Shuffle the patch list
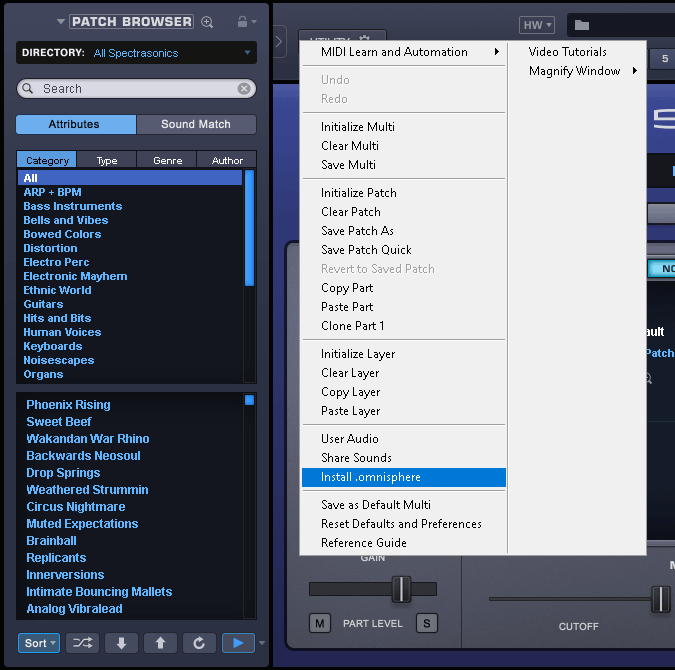 coord(82,643)
